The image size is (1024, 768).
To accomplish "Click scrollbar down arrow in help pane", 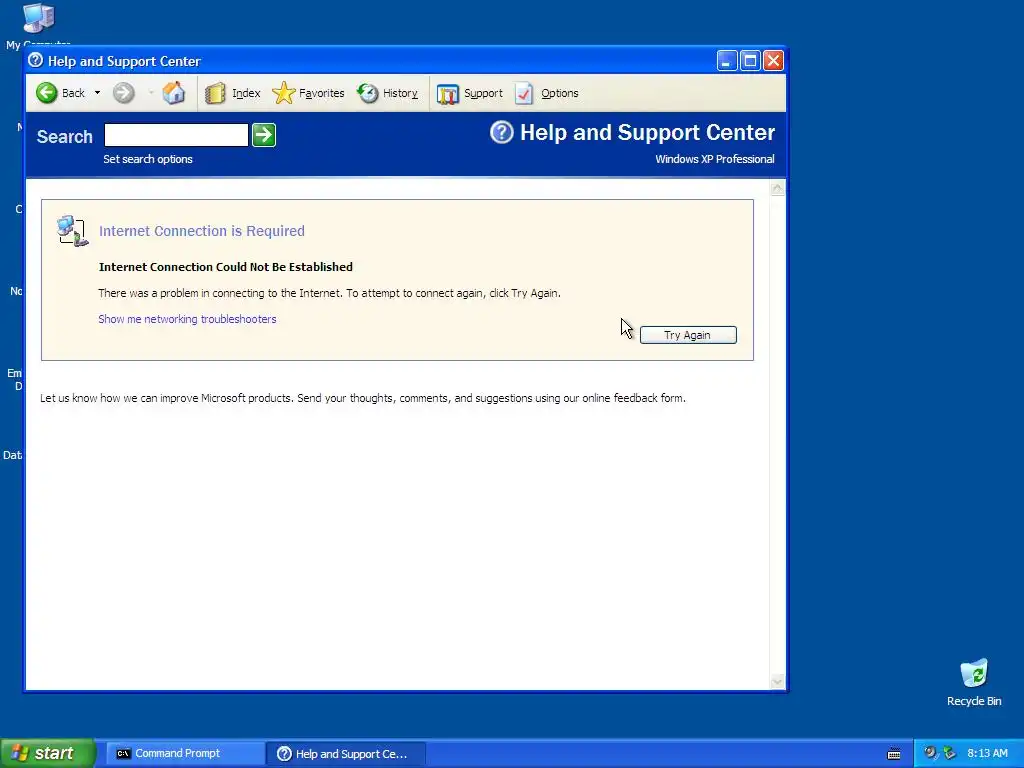I will (x=777, y=682).
